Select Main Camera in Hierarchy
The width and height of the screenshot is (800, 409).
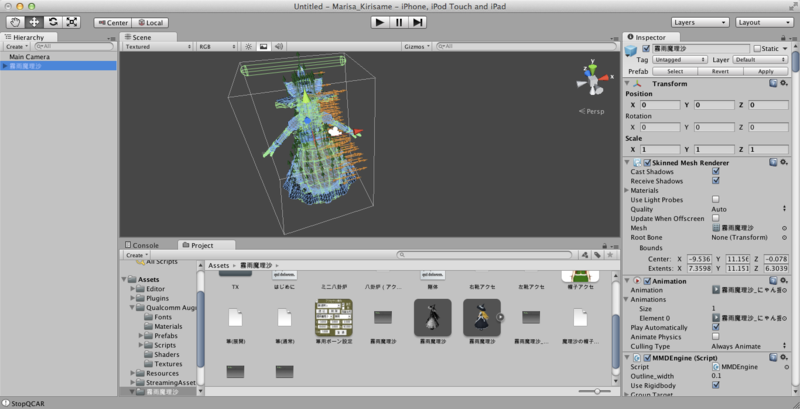[x=30, y=57]
